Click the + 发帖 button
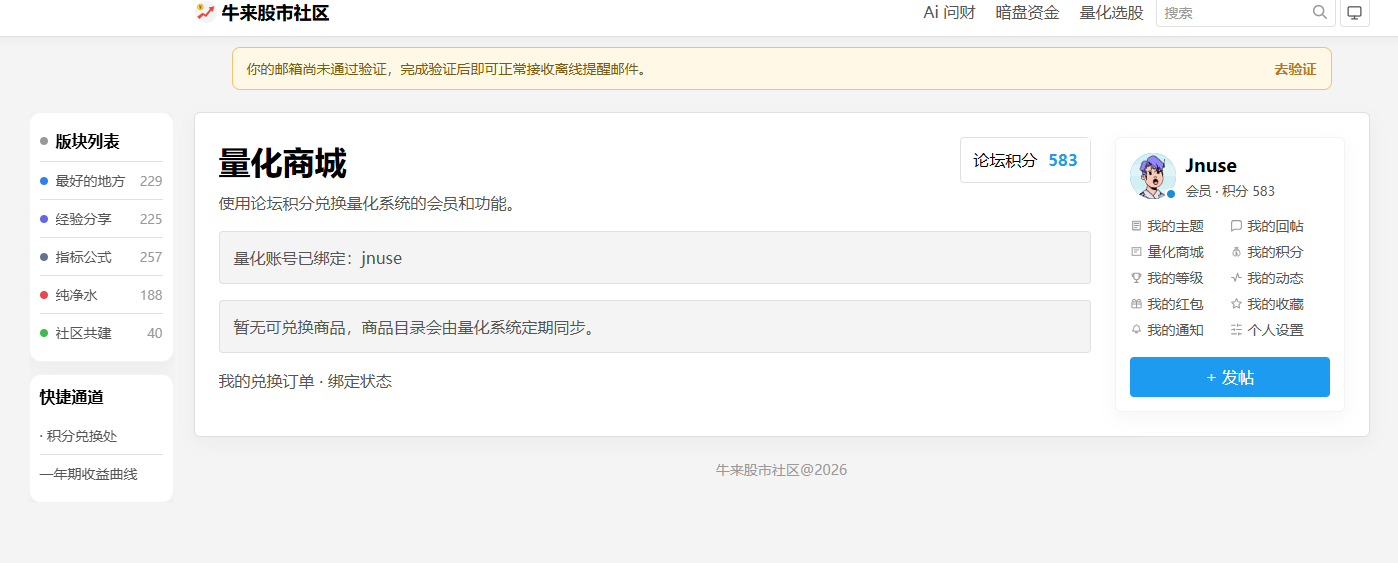Image resolution: width=1398 pixels, height=563 pixels. pos(1230,377)
